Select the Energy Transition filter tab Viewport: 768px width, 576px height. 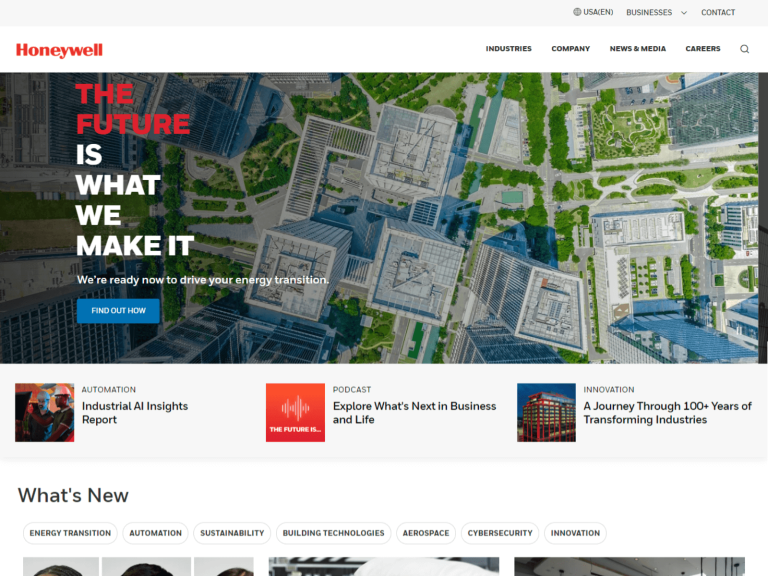click(x=70, y=533)
